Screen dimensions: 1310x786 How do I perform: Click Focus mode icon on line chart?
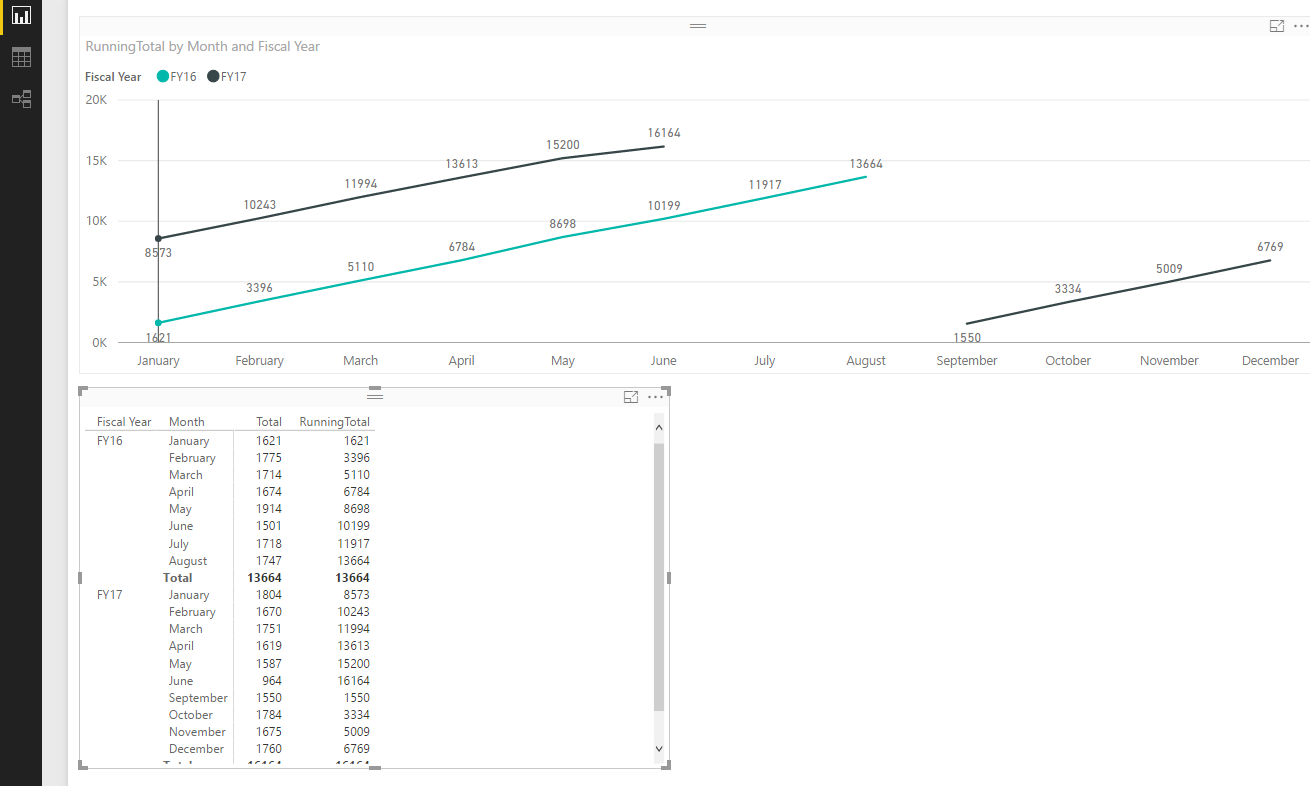tap(1276, 26)
